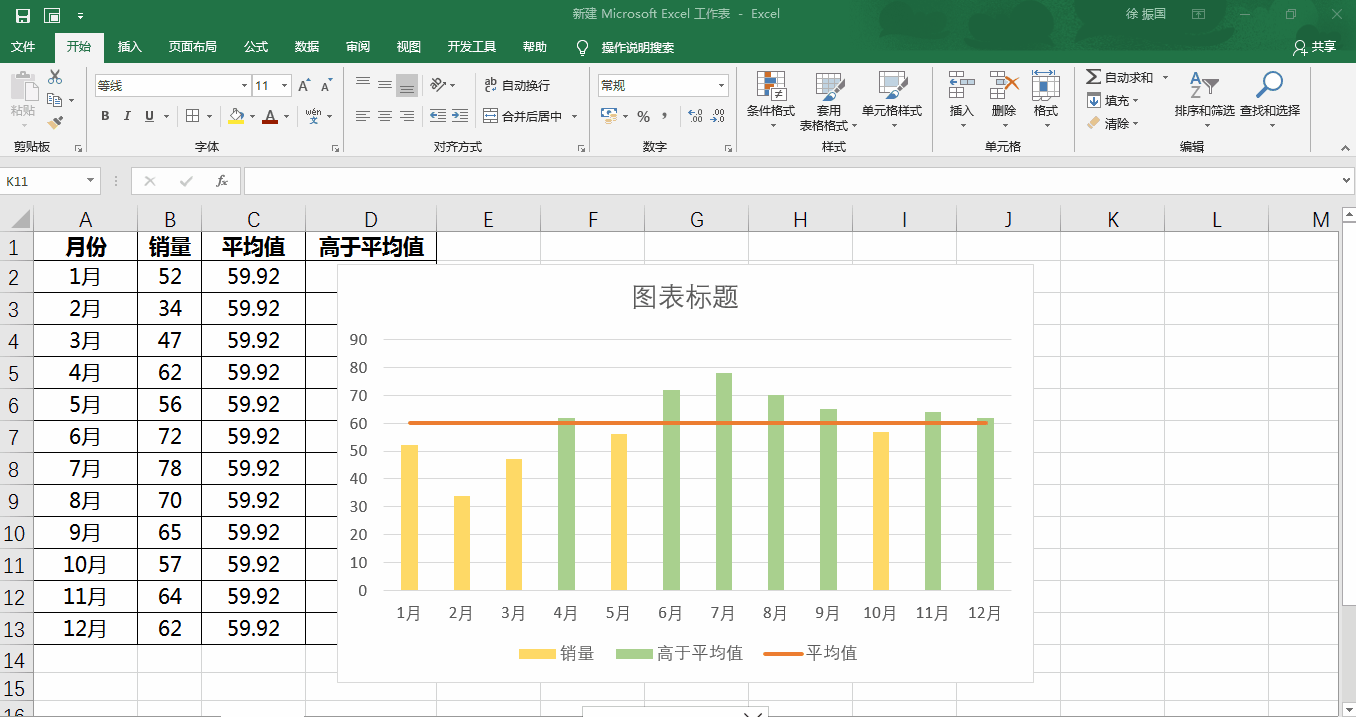Click the red font color A button
Viewport: 1356px width, 717px height.
tap(270, 116)
